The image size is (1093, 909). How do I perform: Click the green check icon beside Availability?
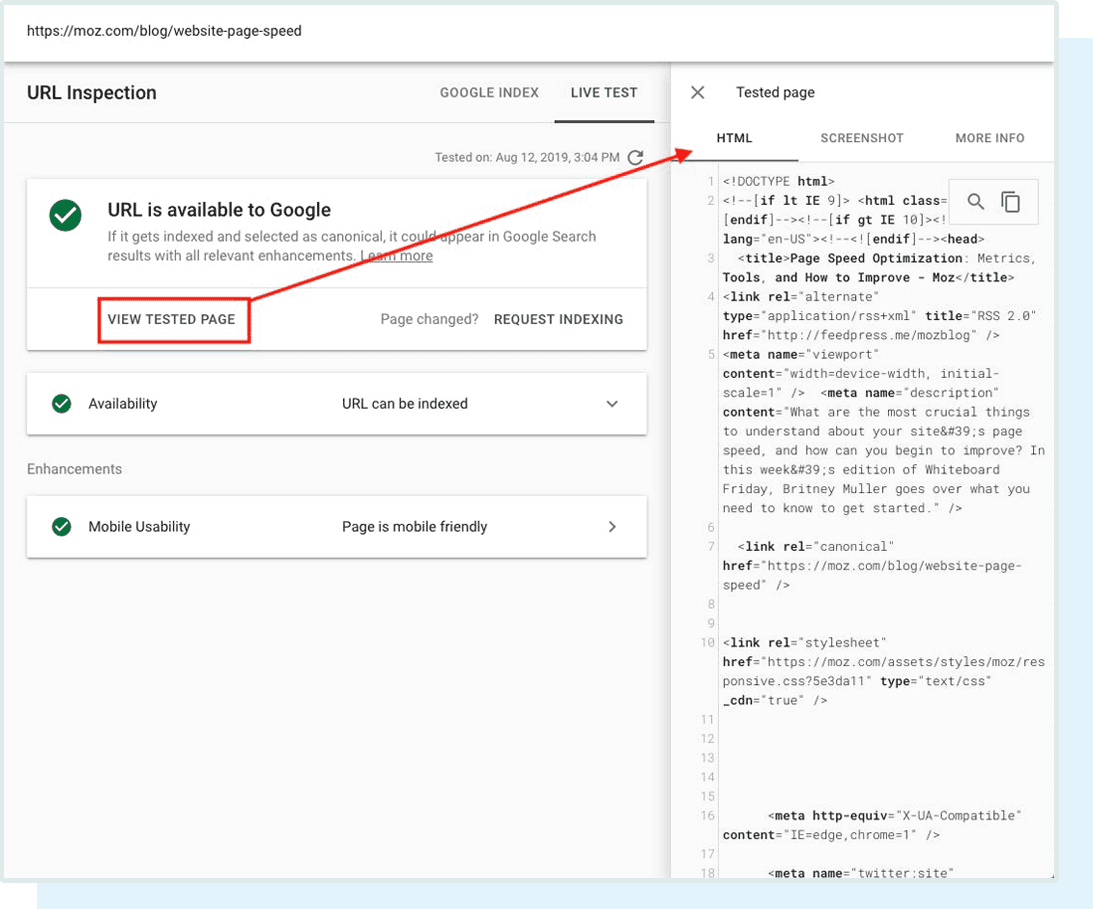coord(61,403)
